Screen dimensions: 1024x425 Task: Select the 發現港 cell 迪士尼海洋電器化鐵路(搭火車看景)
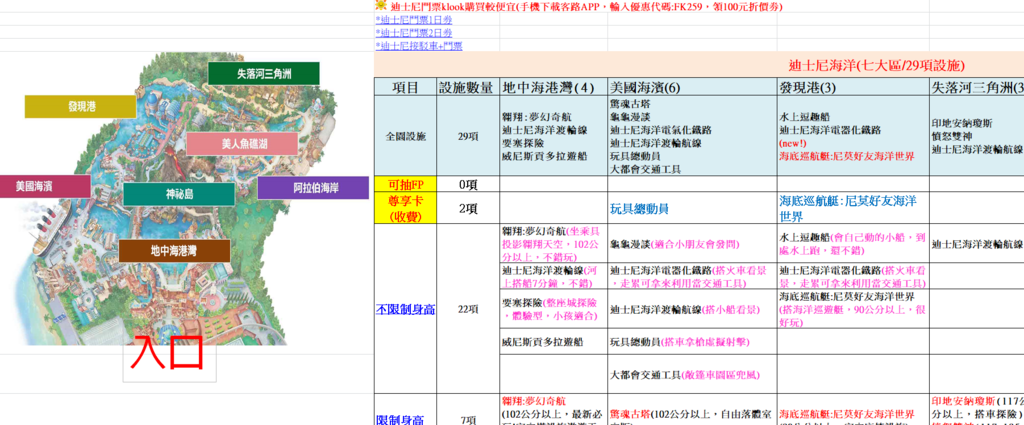point(853,276)
